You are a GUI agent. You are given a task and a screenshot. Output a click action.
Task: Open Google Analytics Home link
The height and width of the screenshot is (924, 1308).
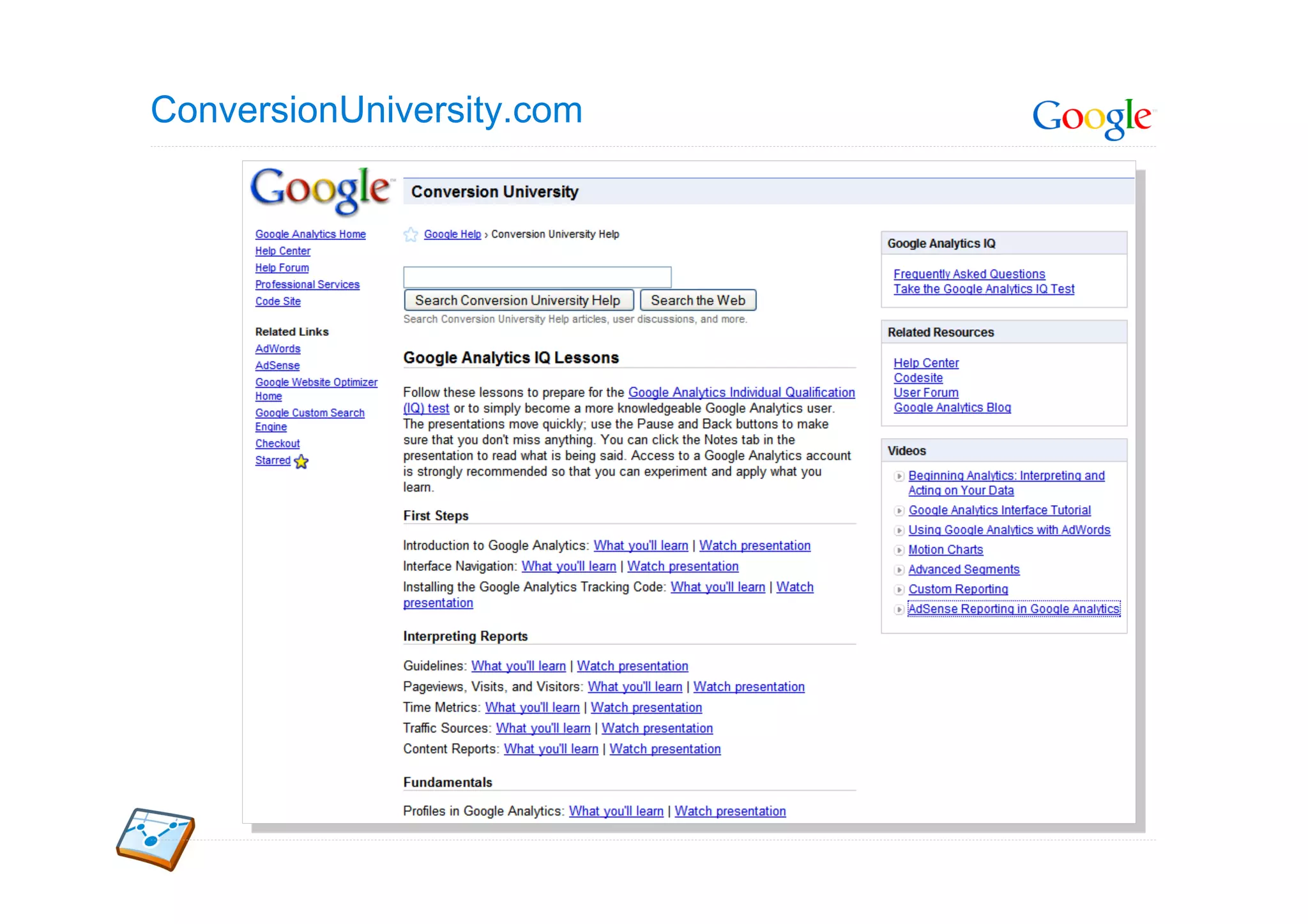coord(310,234)
